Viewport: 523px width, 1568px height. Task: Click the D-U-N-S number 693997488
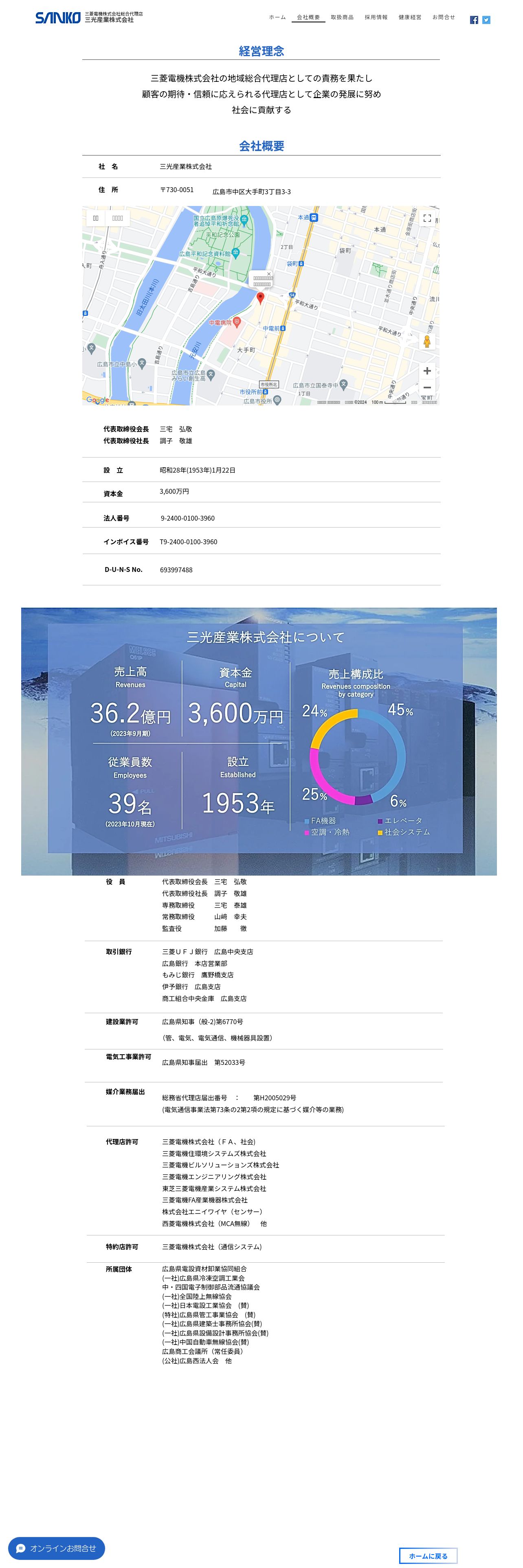click(x=176, y=570)
